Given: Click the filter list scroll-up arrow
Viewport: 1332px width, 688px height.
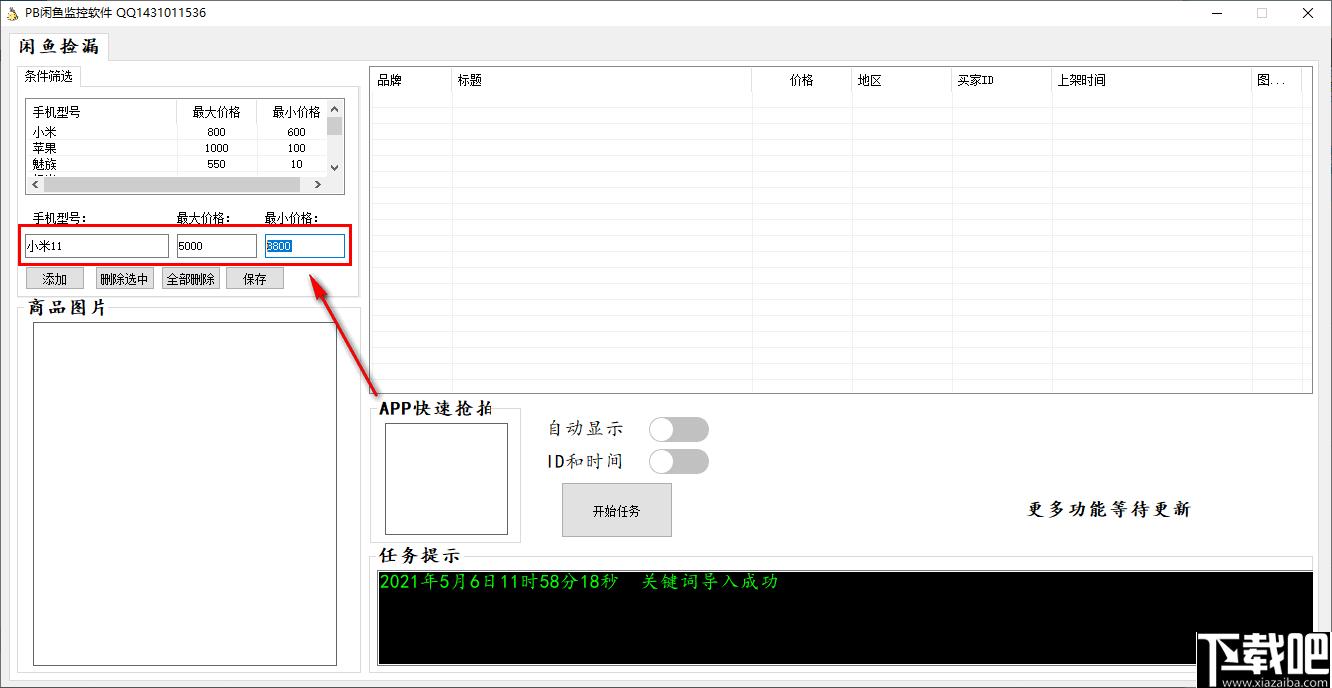Looking at the screenshot, I should [335, 108].
